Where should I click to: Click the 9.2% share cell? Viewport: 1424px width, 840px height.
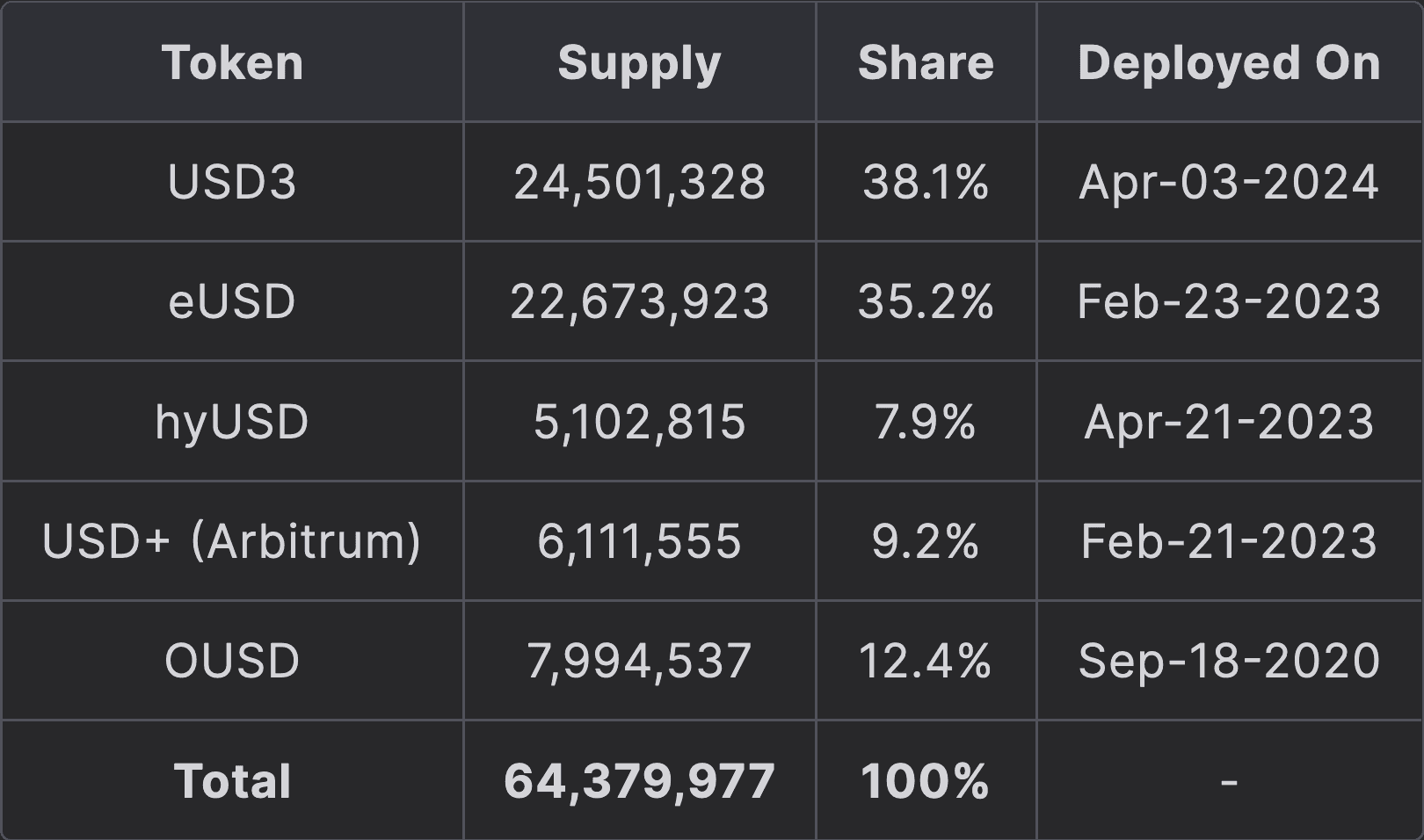point(926,541)
